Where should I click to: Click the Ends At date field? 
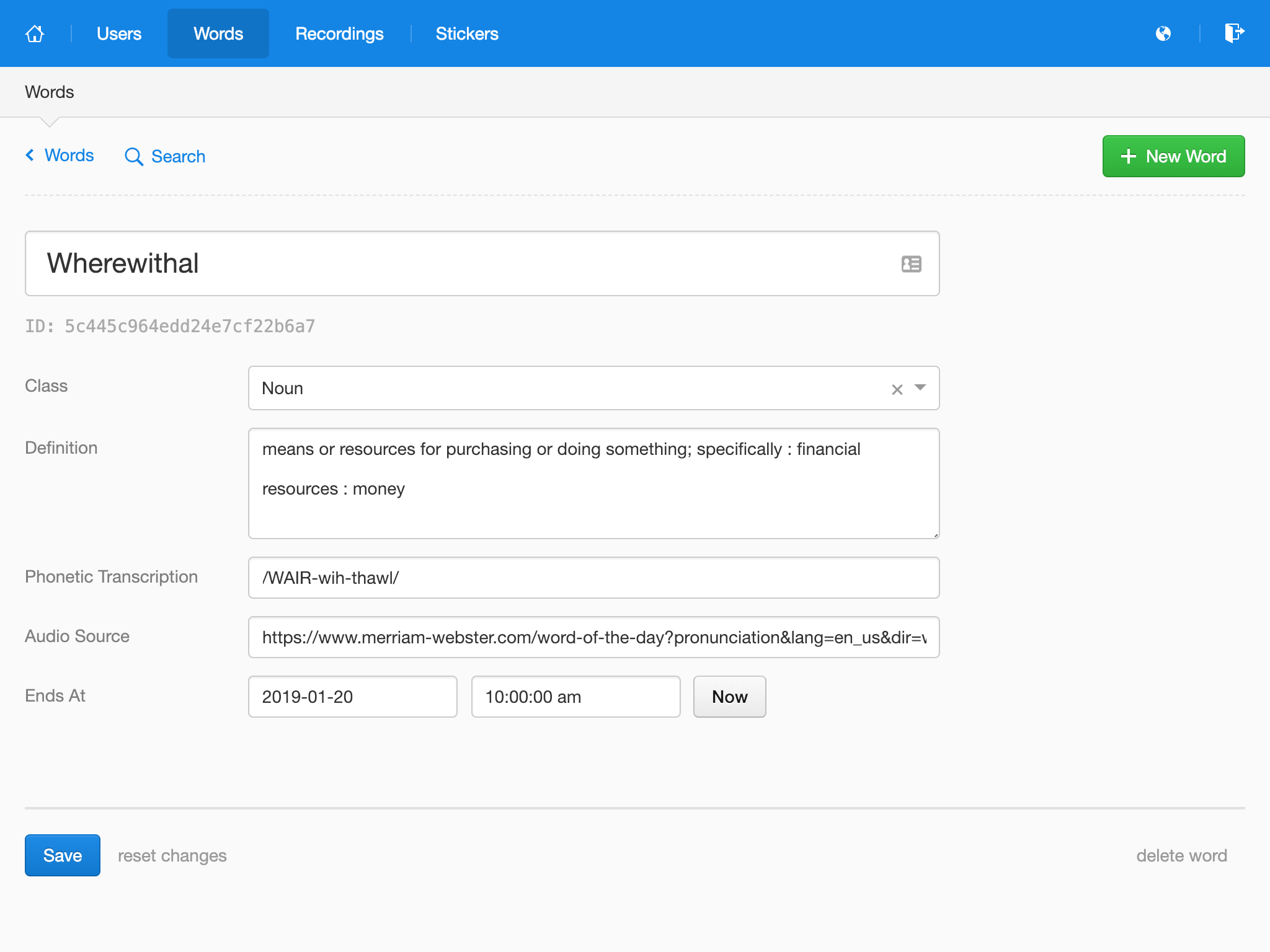click(352, 697)
